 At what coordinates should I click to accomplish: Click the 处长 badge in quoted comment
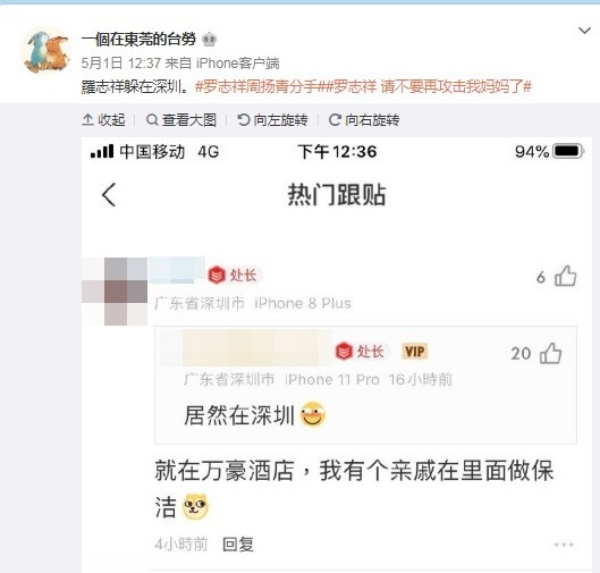tap(360, 351)
